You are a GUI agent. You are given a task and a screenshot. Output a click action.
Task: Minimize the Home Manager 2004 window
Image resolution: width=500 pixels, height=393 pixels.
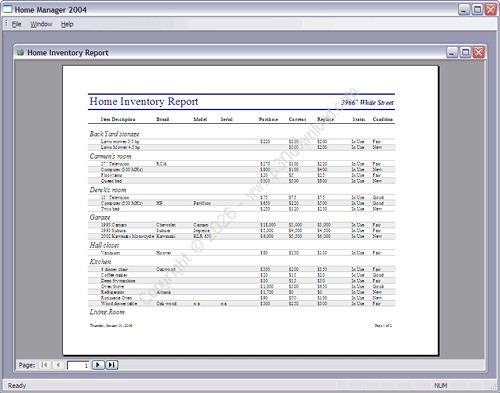click(464, 9)
